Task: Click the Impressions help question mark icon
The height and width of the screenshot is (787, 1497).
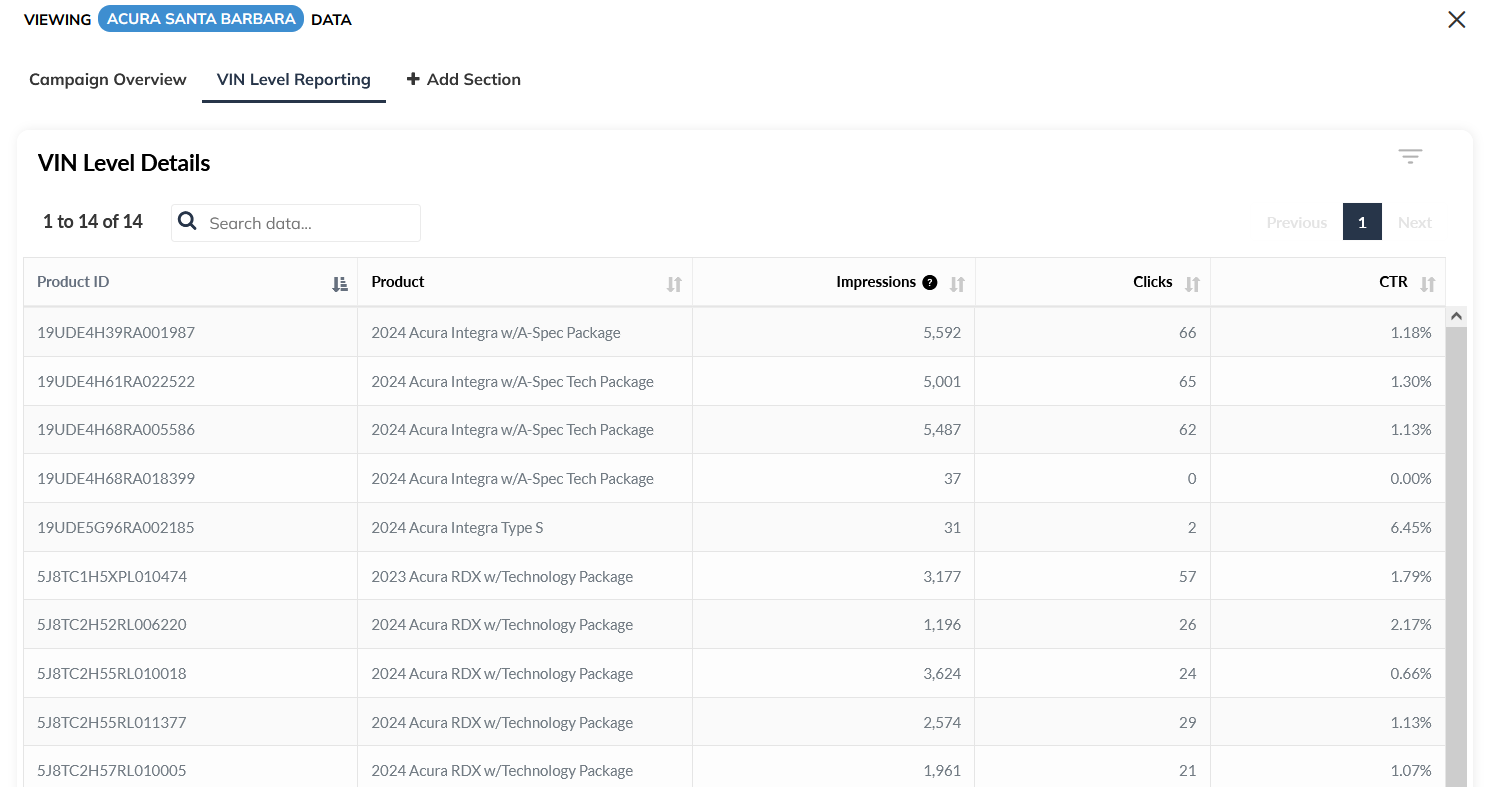Action: (x=930, y=283)
